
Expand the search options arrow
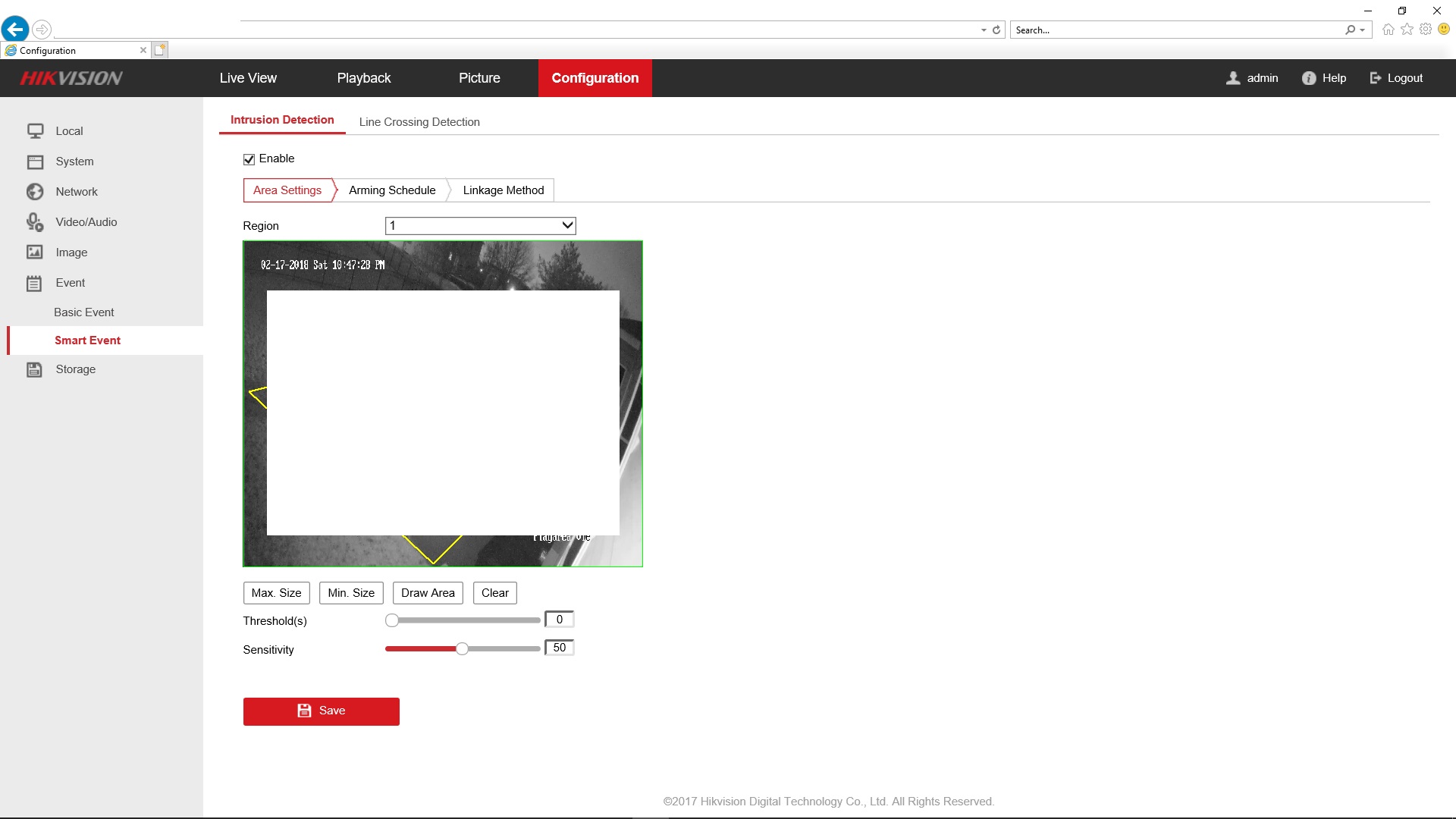pyautogui.click(x=1363, y=30)
